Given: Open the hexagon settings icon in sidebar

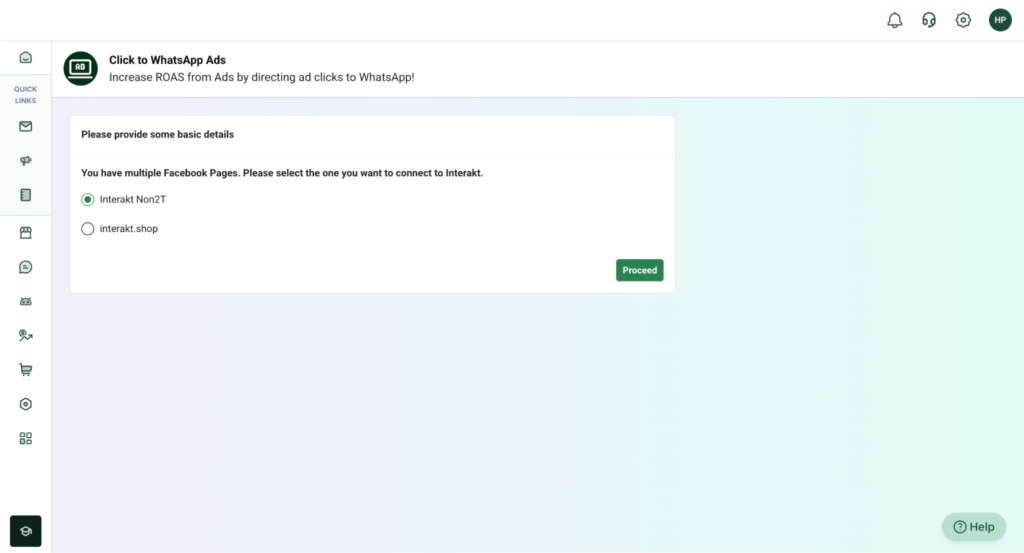Looking at the screenshot, I should 25,404.
